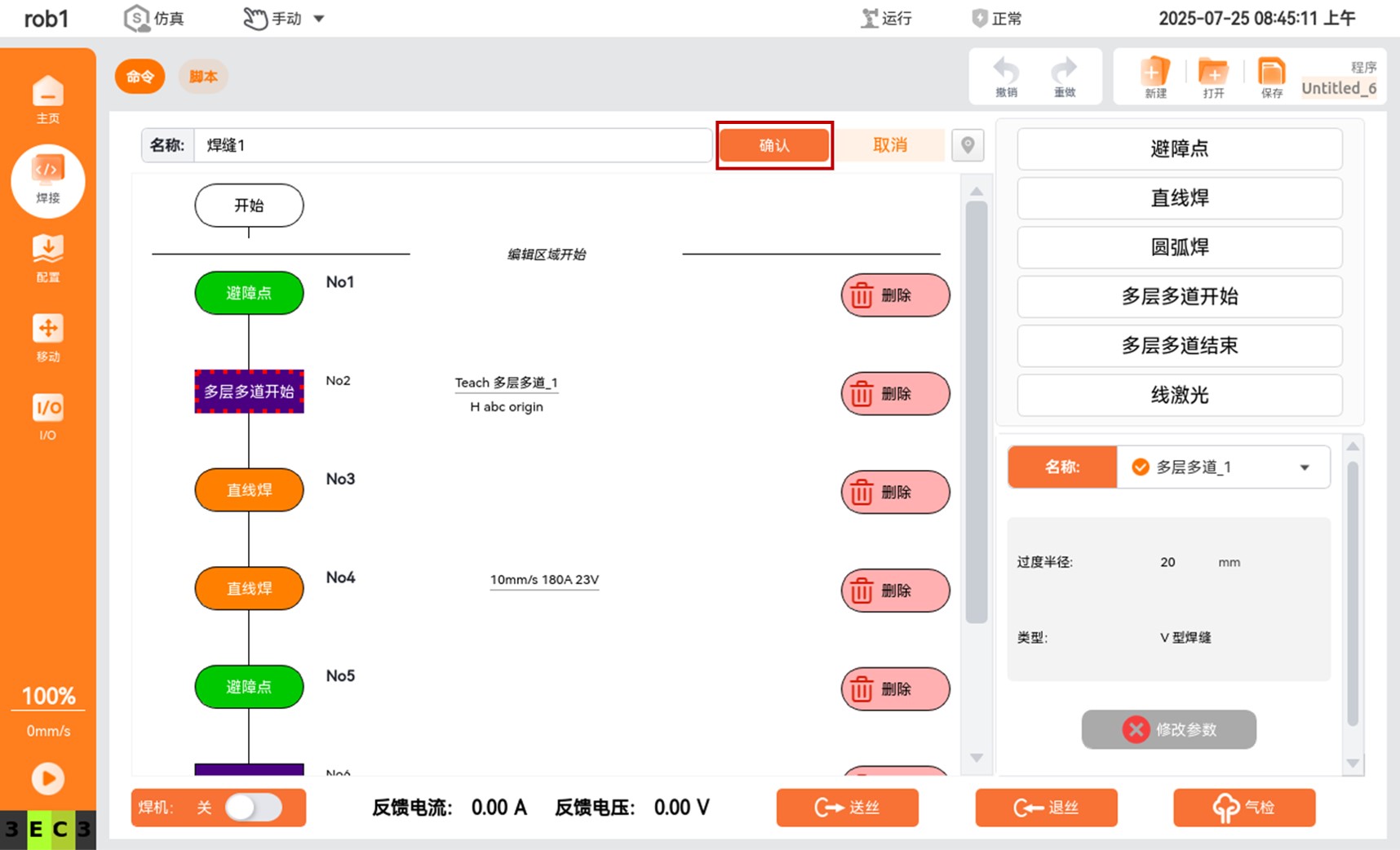The width and height of the screenshot is (1400, 850).
Task: Click the 退丝 wire retract button
Action: coord(1046,808)
